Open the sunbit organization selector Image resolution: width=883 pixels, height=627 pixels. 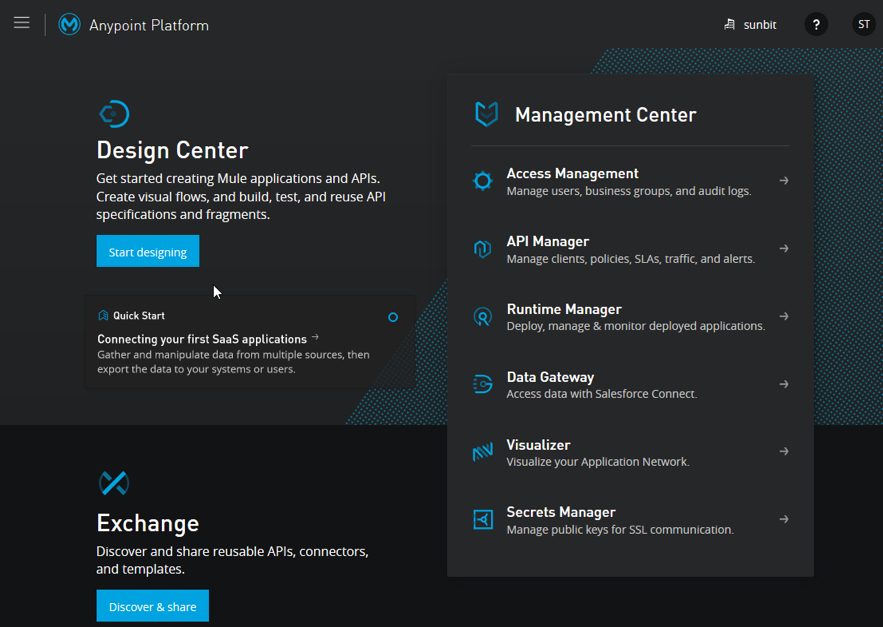tap(750, 25)
